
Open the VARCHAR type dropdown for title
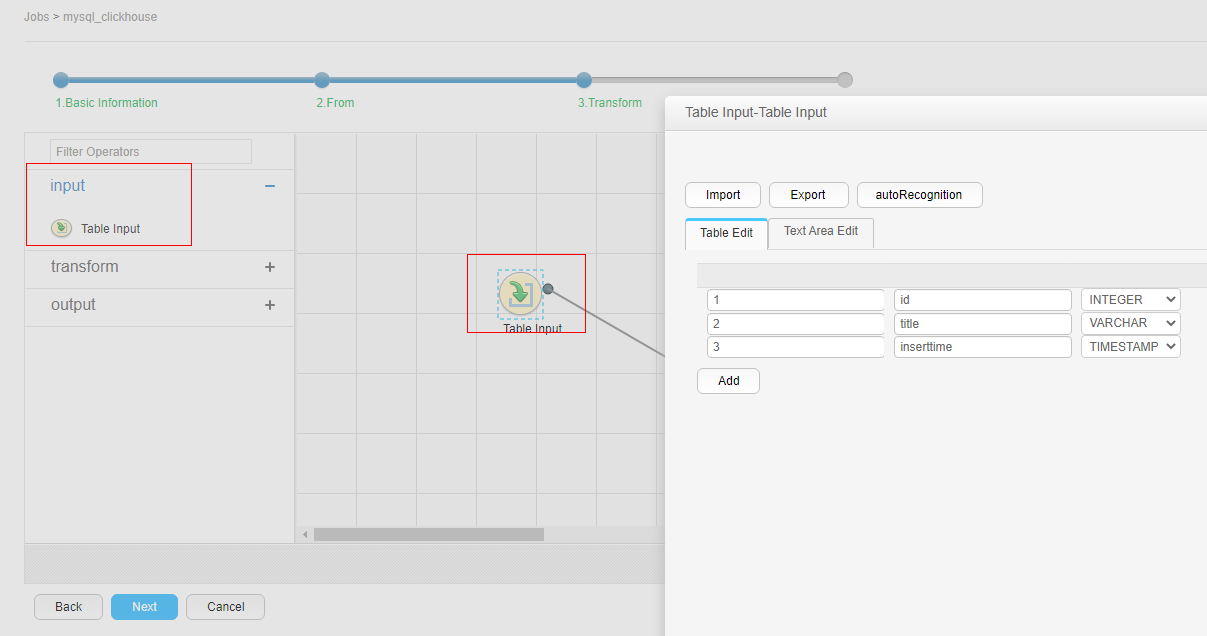1131,324
